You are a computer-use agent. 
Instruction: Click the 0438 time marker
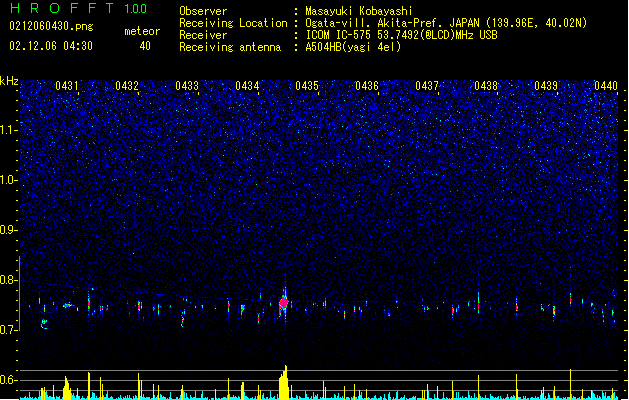click(486, 86)
